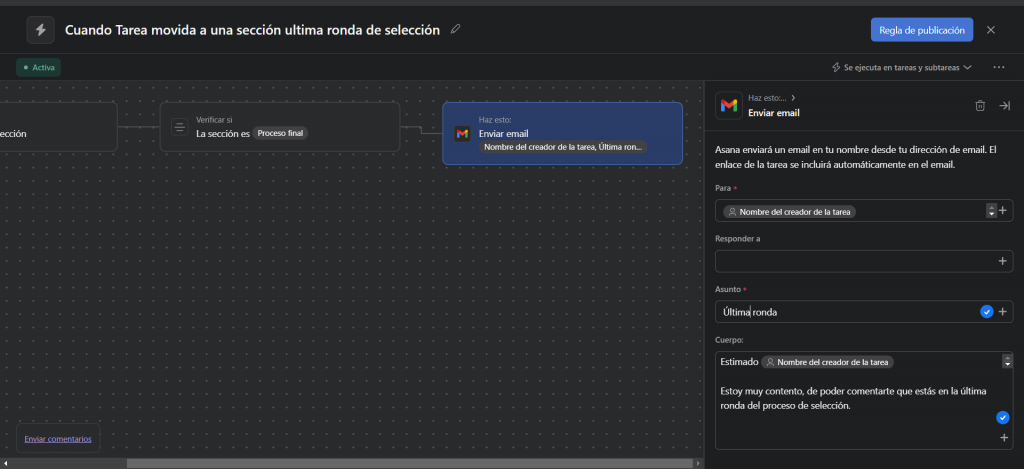1024x469 pixels.
Task: Click the pencil icon to rename the rule
Action: pyautogui.click(x=456, y=30)
